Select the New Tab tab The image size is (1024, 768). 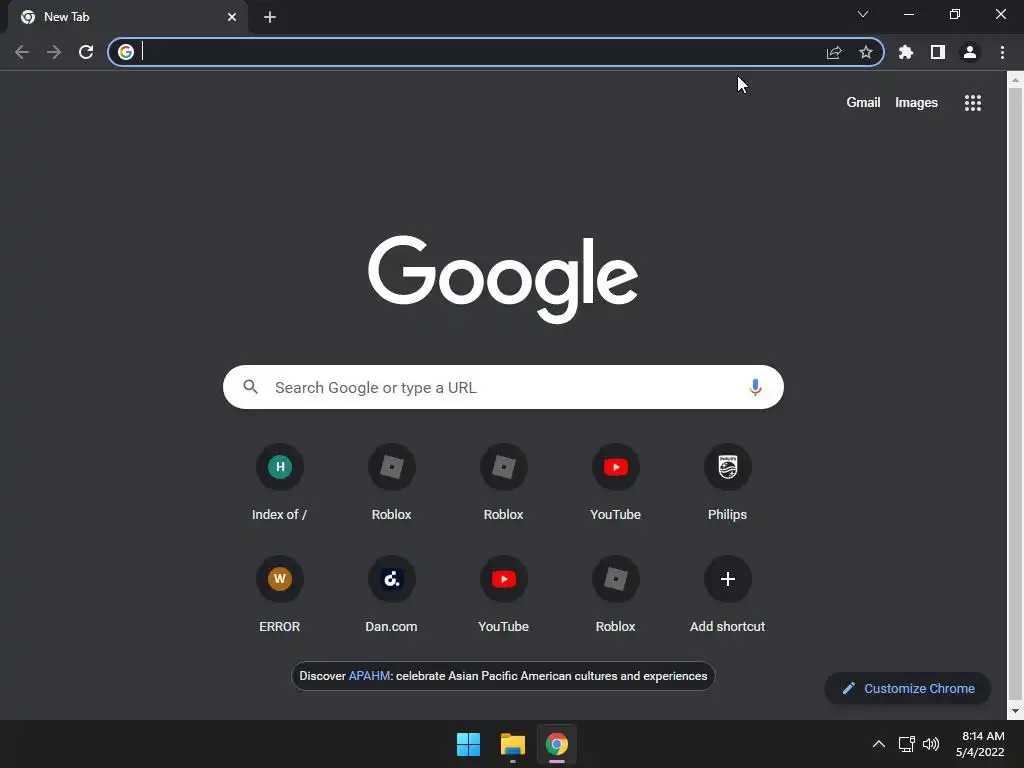(127, 17)
